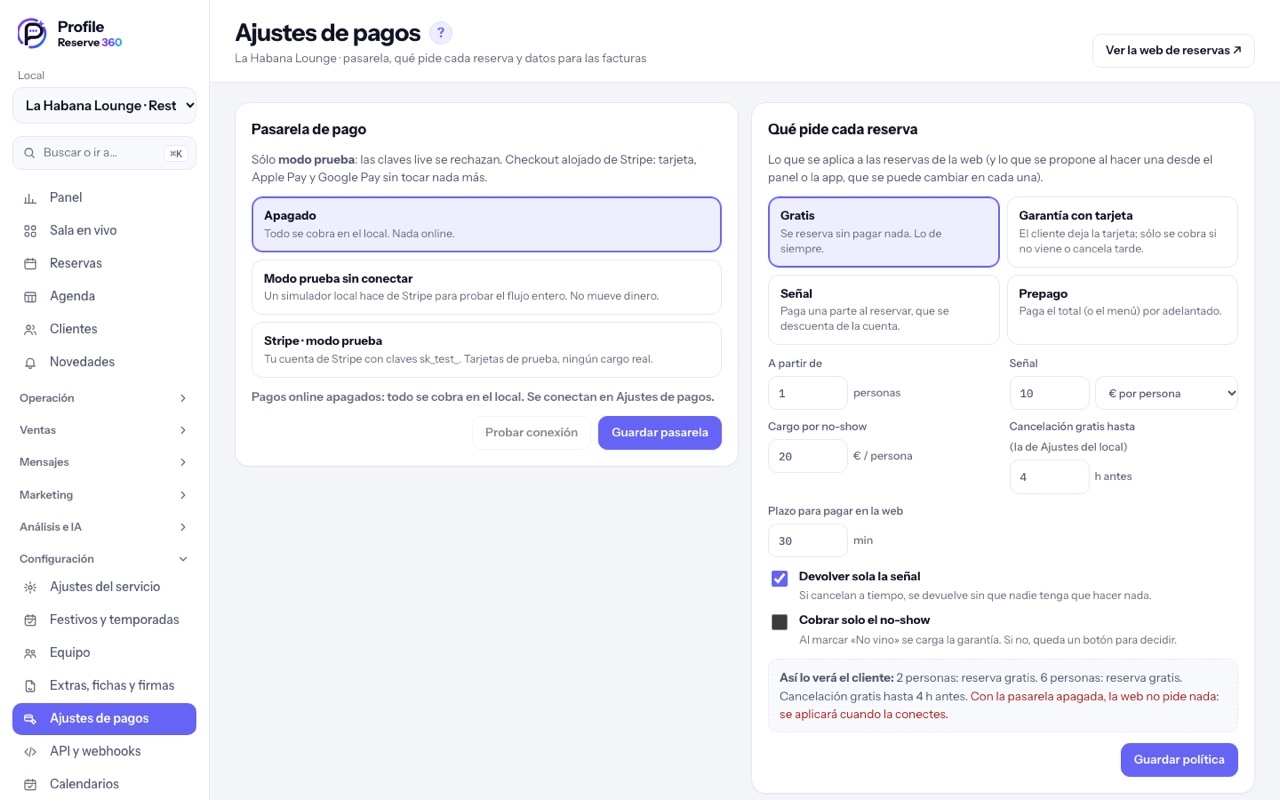1280x800 pixels.
Task: Click the Clientes people icon
Action: coord(30,329)
